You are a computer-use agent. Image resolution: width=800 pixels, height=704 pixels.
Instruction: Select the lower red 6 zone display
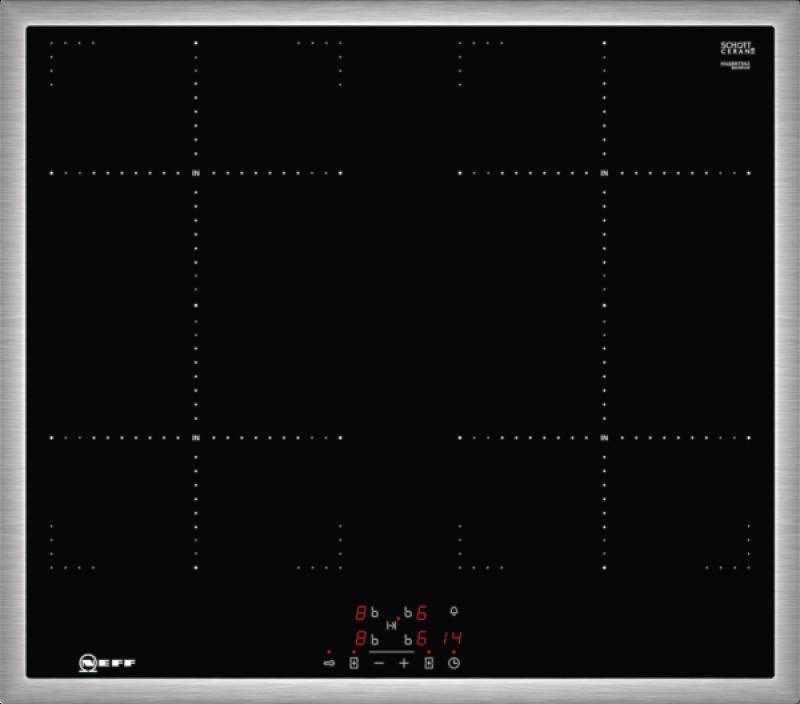point(421,638)
